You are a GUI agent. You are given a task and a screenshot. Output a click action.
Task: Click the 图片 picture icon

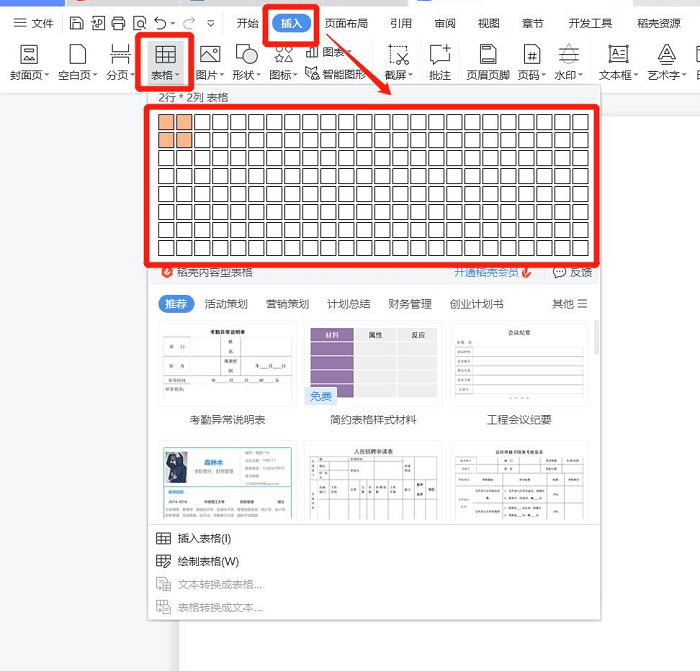(209, 56)
